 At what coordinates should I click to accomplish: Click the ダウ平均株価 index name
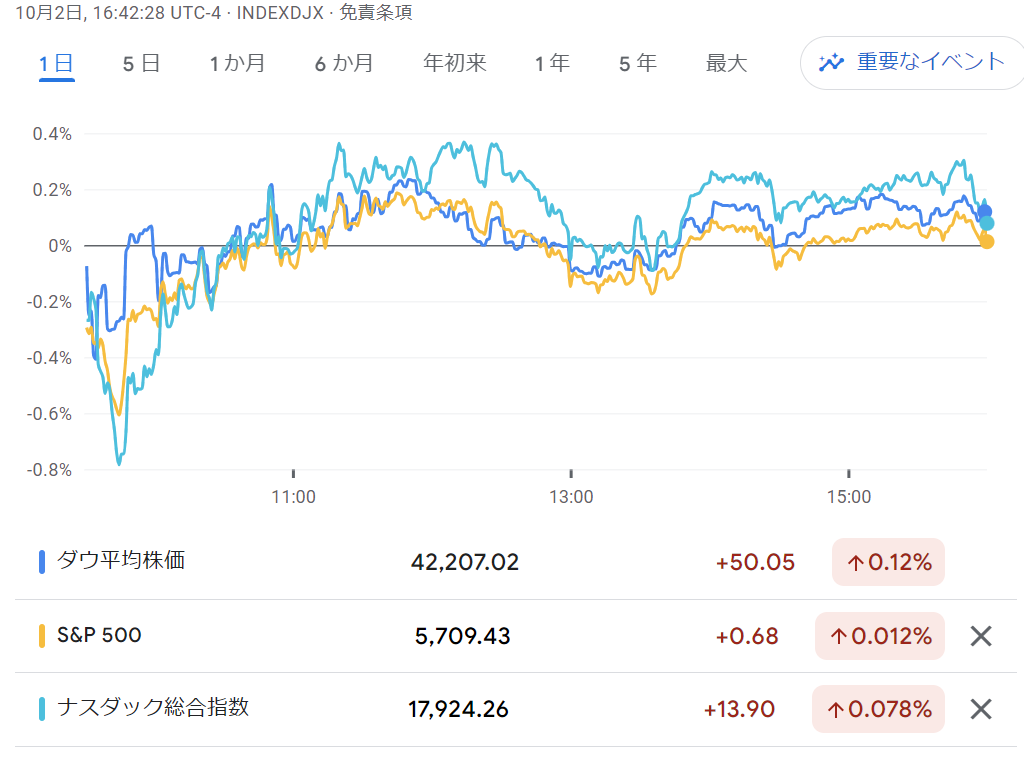click(121, 560)
